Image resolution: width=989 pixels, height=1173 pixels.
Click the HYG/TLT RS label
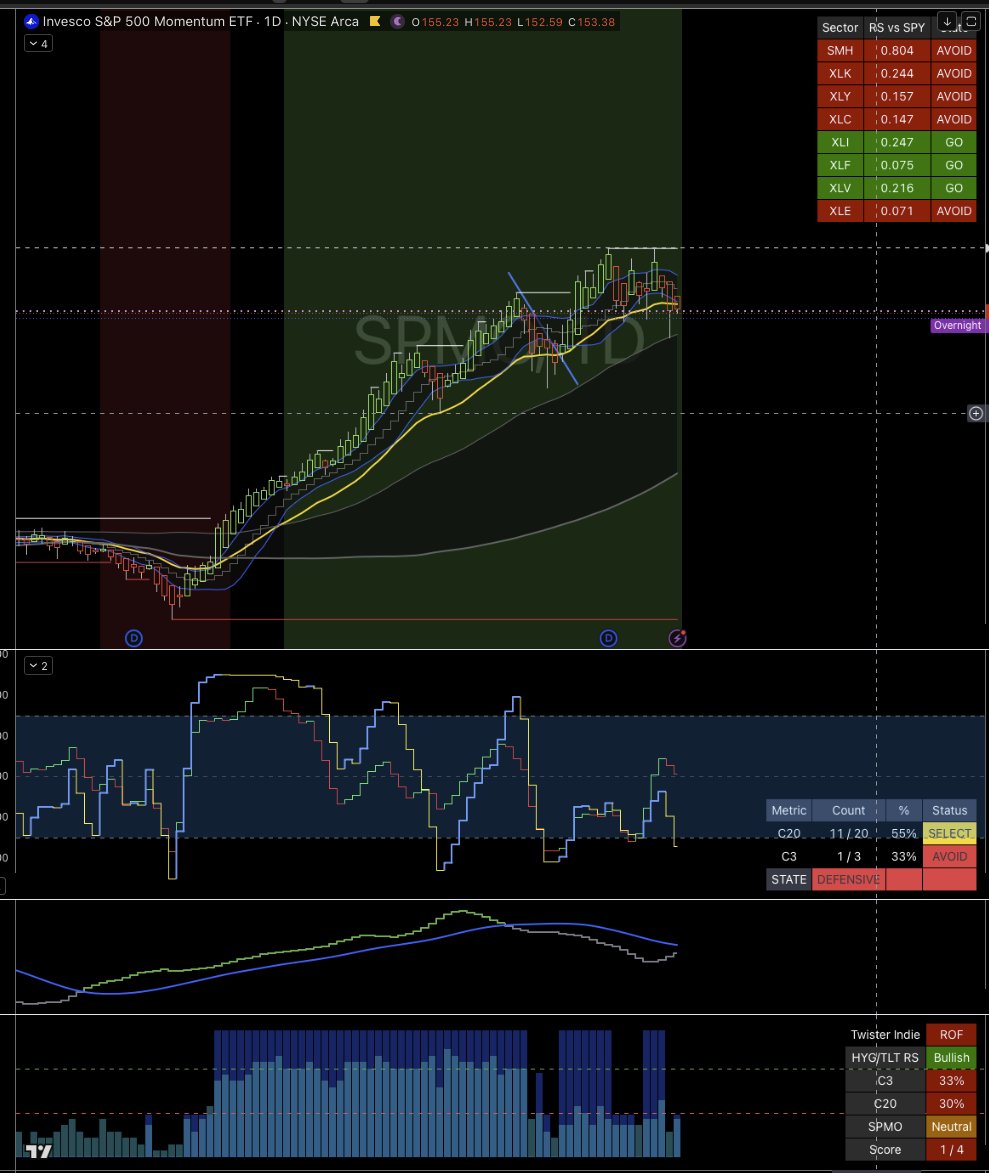click(x=885, y=1058)
